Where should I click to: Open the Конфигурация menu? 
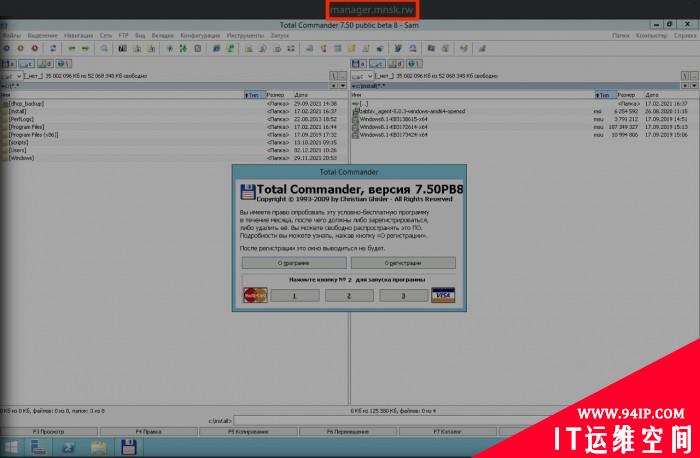click(x=200, y=35)
